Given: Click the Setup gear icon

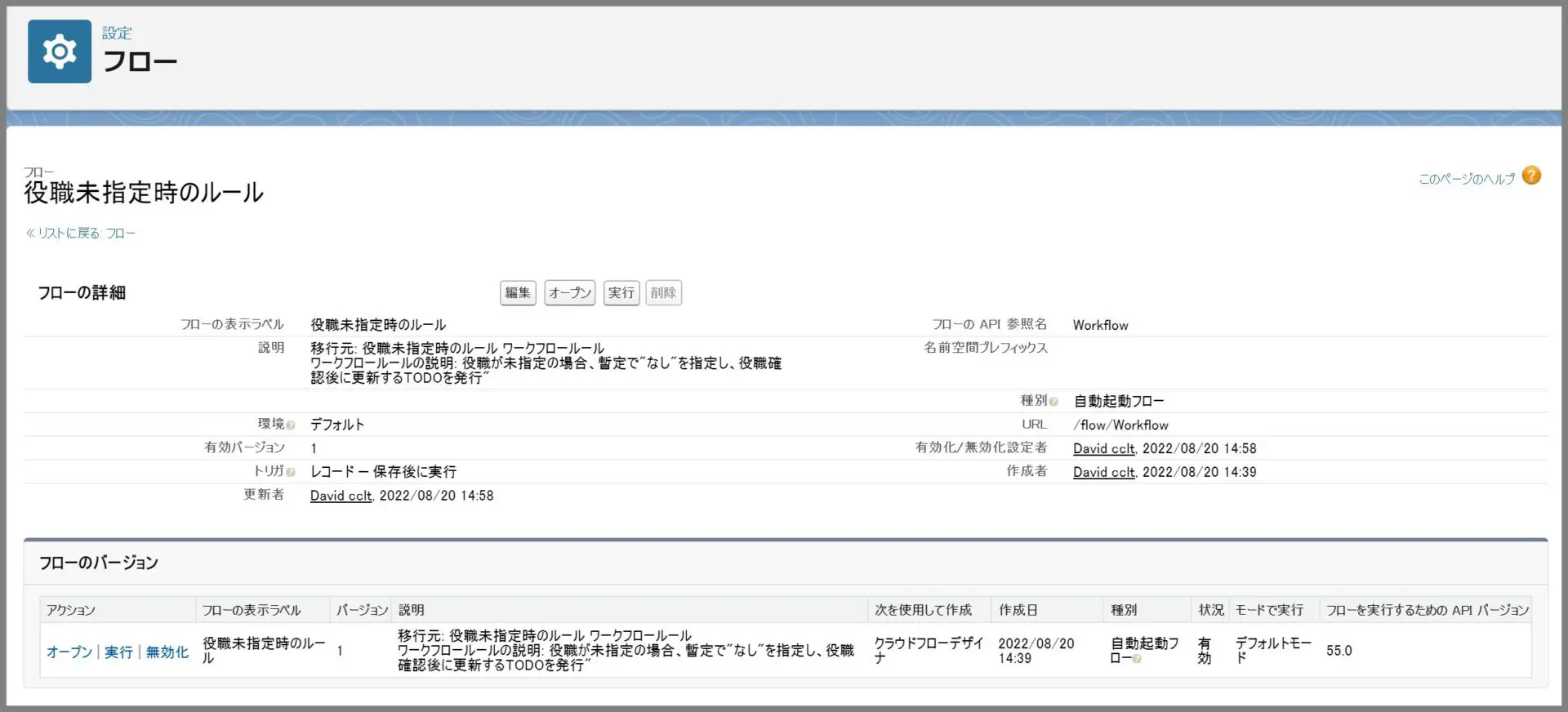Looking at the screenshot, I should coord(60,51).
